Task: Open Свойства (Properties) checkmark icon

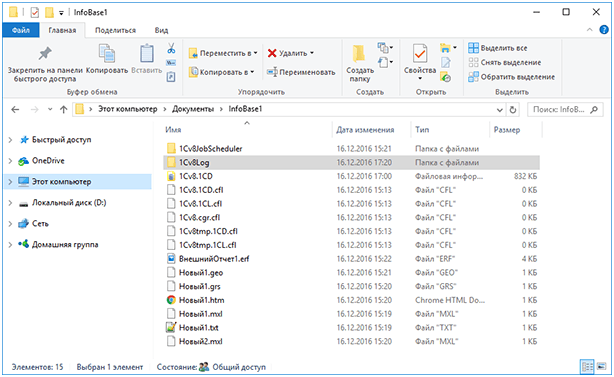Action: pos(420,54)
